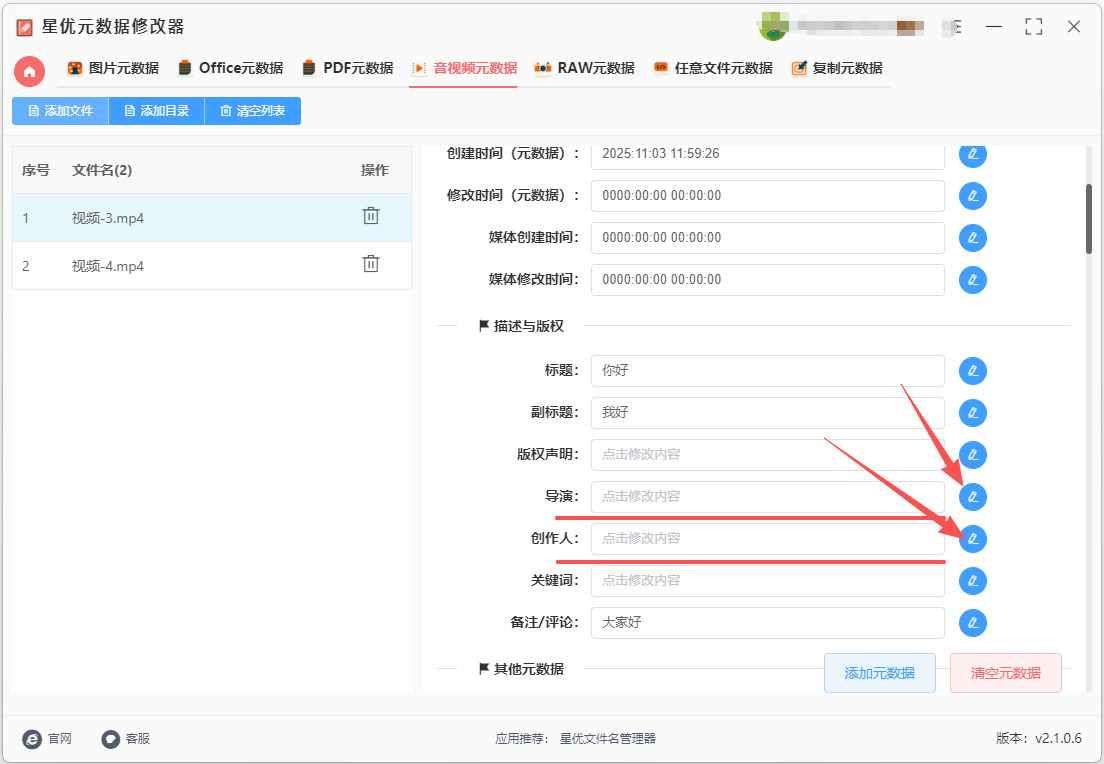Click the 关键词 input field

[x=767, y=581]
